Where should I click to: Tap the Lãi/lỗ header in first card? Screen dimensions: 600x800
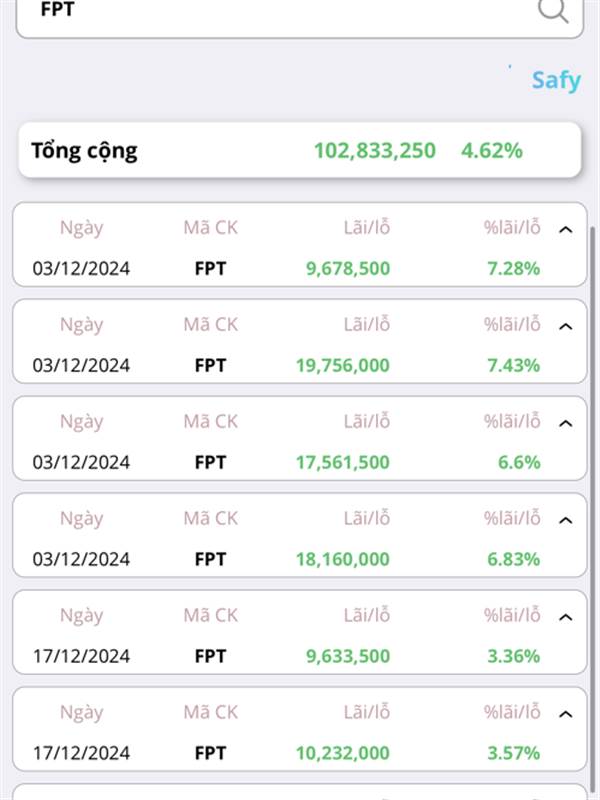tap(366, 227)
